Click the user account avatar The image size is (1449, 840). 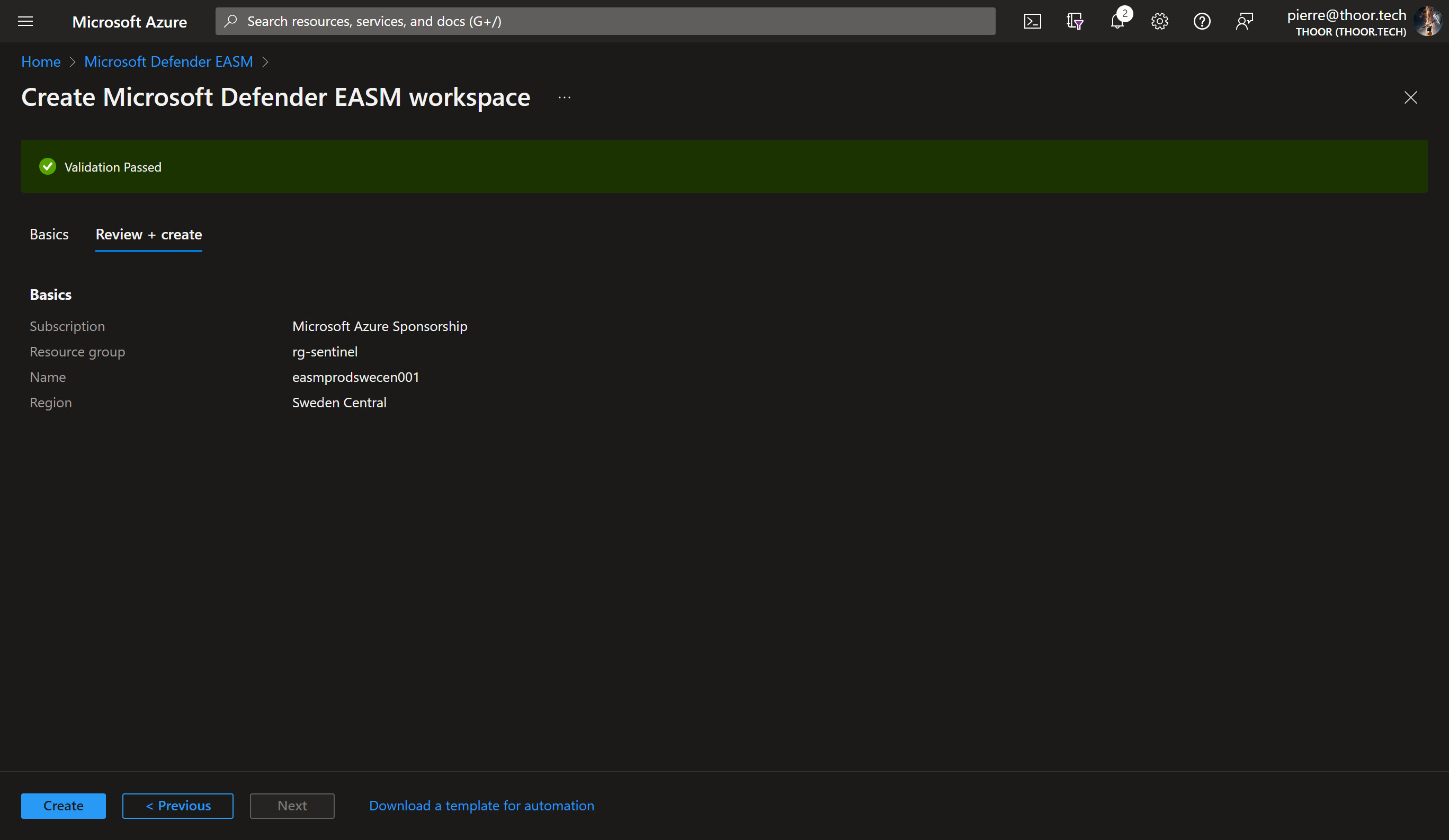[x=1429, y=21]
